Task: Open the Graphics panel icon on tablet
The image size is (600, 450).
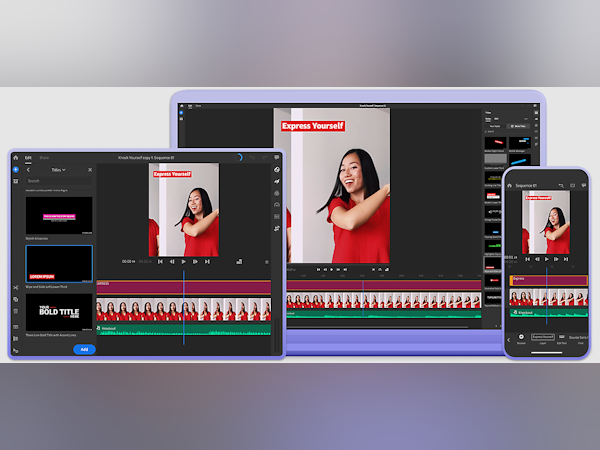Action: [x=277, y=170]
